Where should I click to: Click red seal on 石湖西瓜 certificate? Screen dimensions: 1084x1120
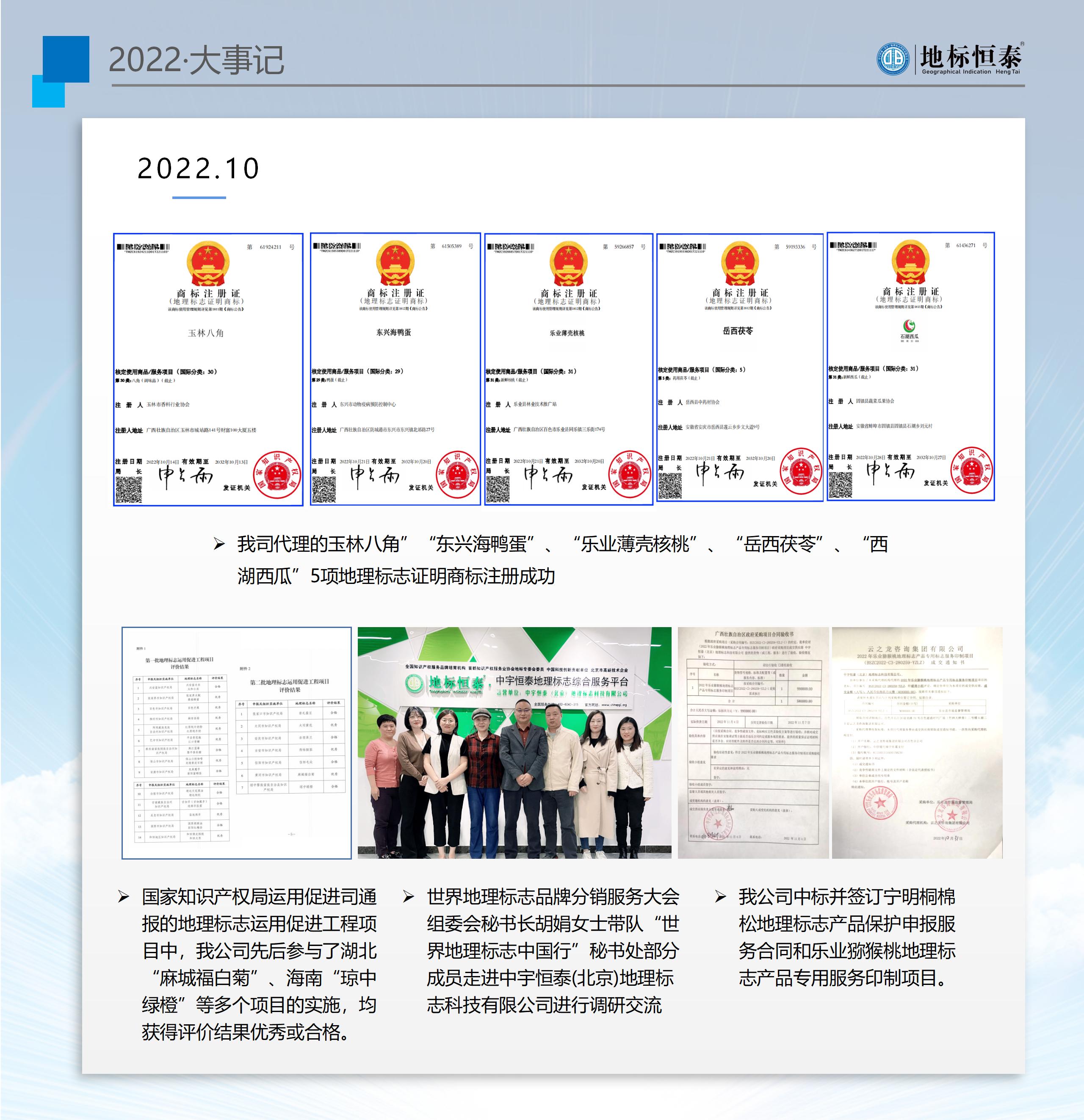(x=971, y=470)
